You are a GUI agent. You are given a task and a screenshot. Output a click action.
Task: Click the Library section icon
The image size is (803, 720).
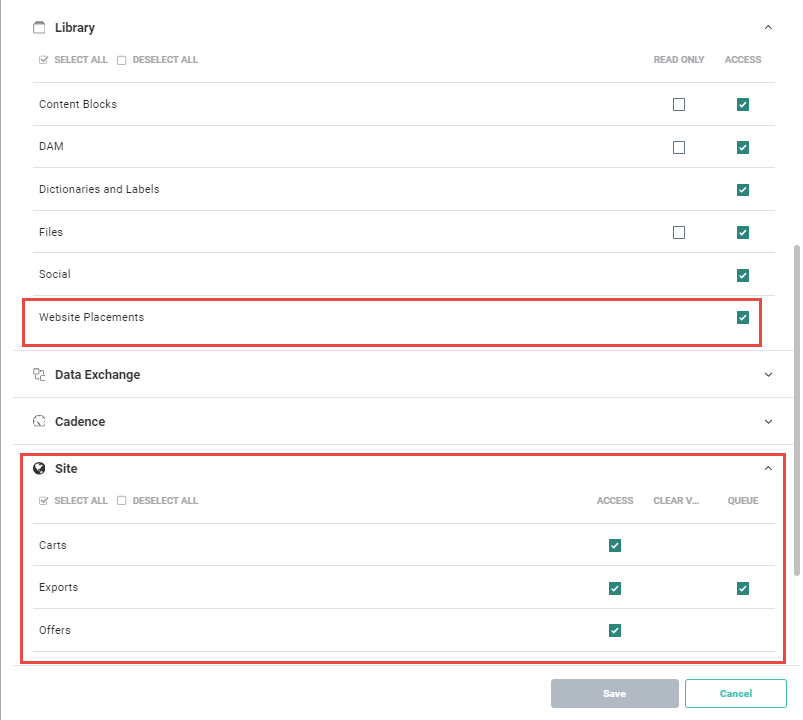(x=40, y=28)
